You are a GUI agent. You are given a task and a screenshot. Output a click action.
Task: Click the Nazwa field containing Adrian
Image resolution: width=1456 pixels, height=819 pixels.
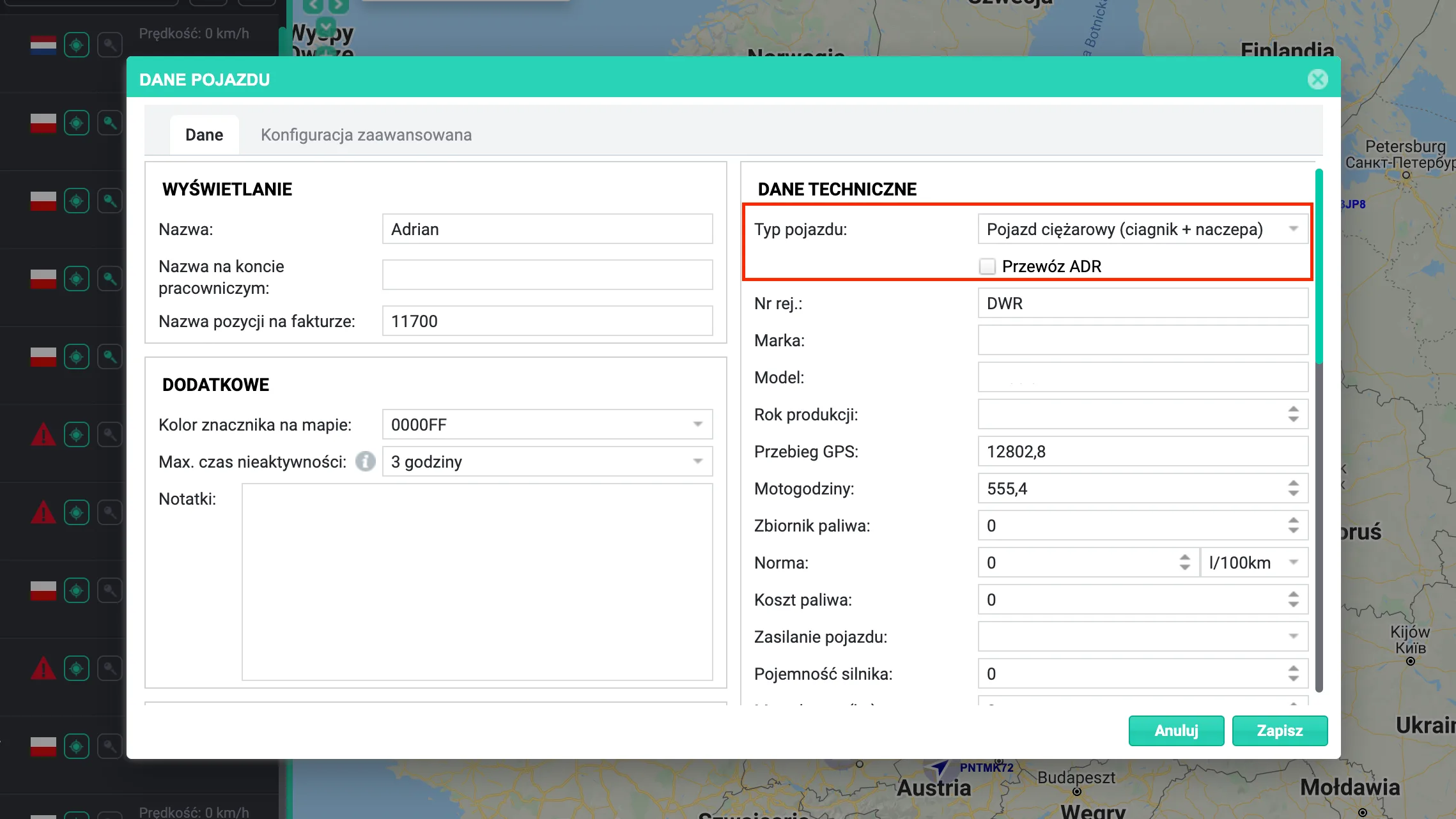click(547, 229)
